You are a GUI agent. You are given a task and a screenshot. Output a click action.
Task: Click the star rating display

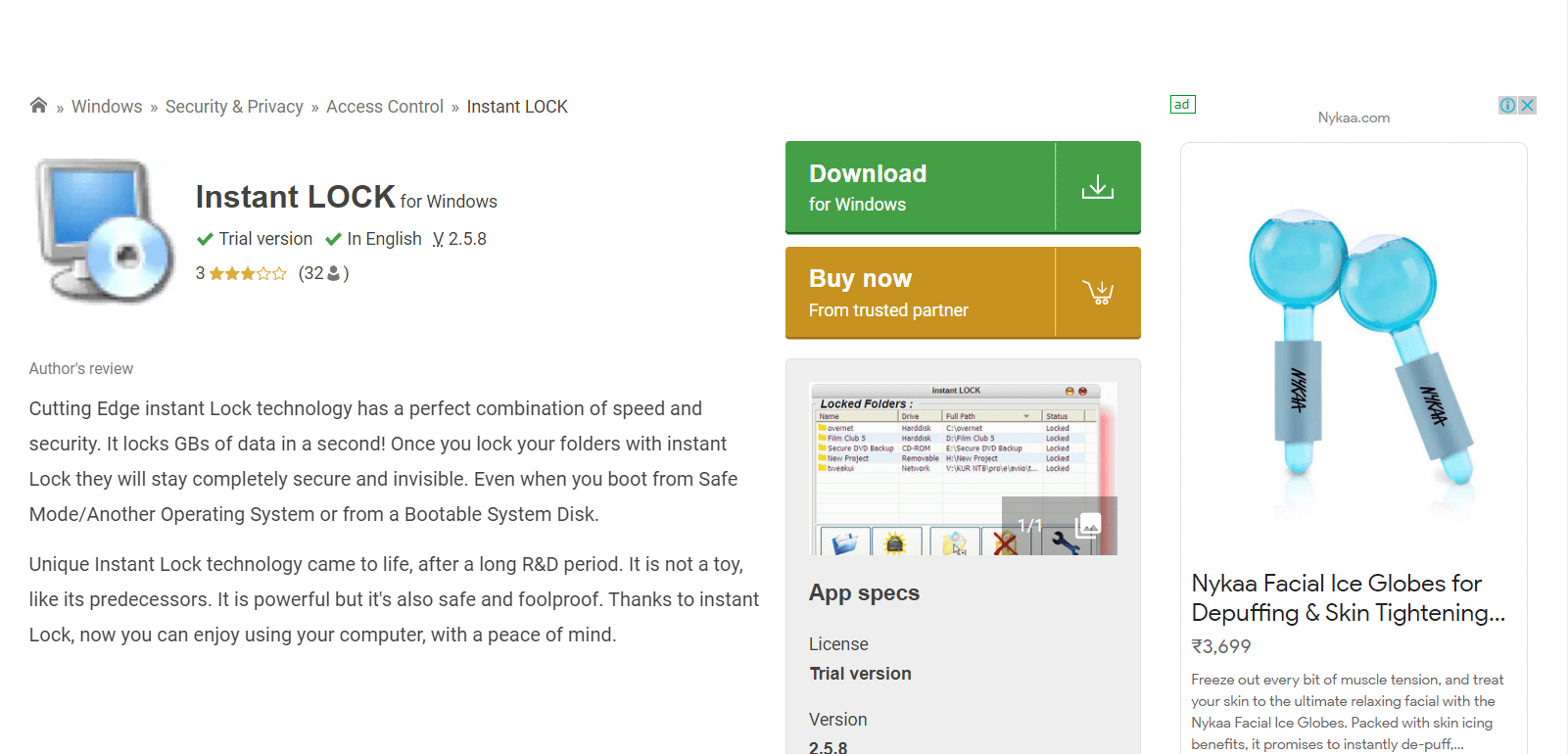coord(248,273)
